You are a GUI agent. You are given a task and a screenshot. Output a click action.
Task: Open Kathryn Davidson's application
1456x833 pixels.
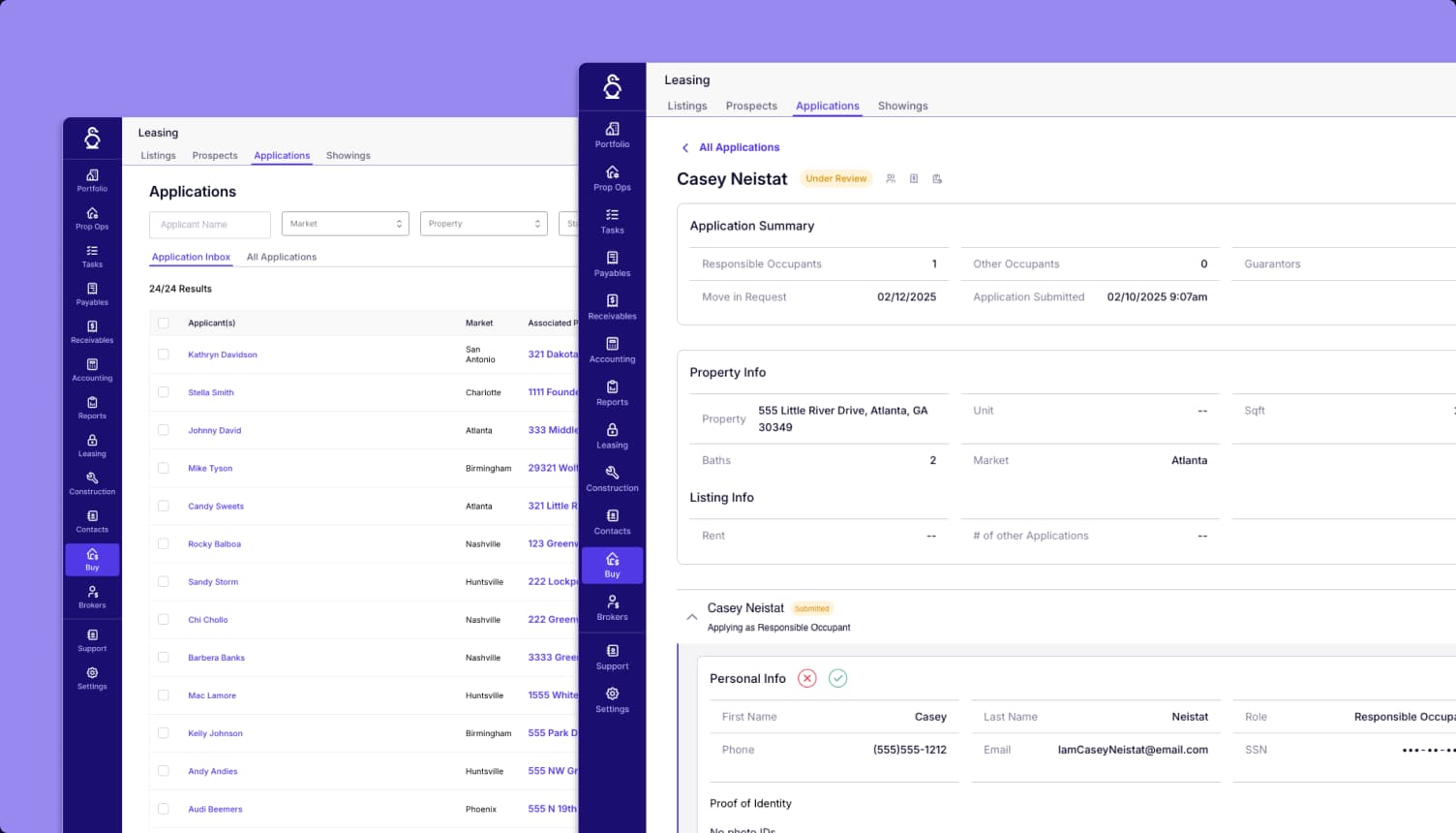[x=222, y=355]
